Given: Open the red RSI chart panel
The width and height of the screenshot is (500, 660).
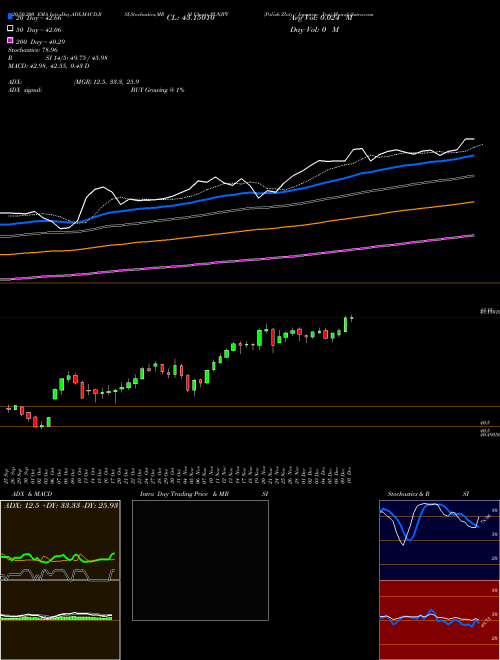Looking at the screenshot, I should [439, 620].
